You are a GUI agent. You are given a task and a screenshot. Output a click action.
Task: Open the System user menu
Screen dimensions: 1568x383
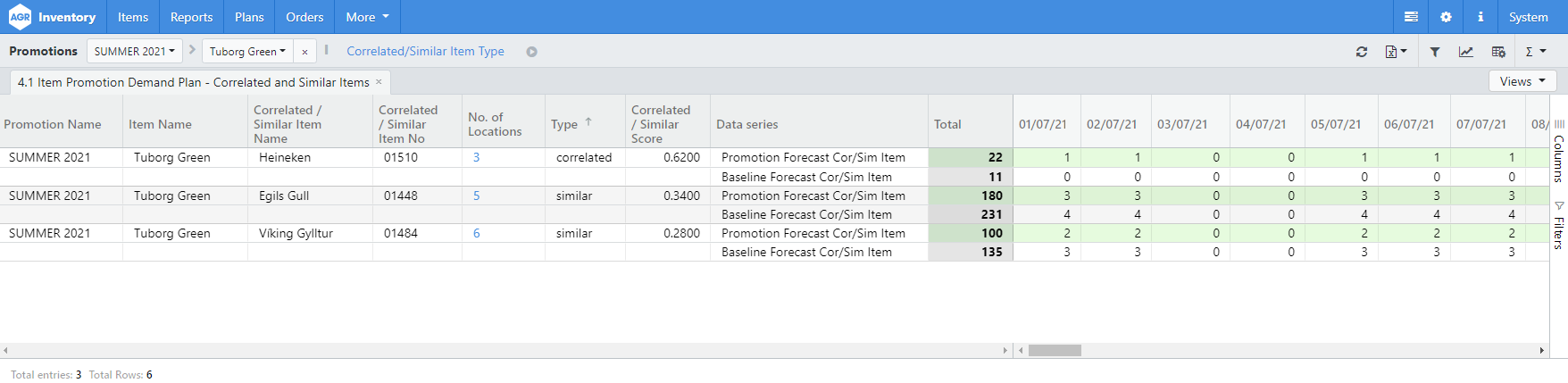click(1528, 17)
